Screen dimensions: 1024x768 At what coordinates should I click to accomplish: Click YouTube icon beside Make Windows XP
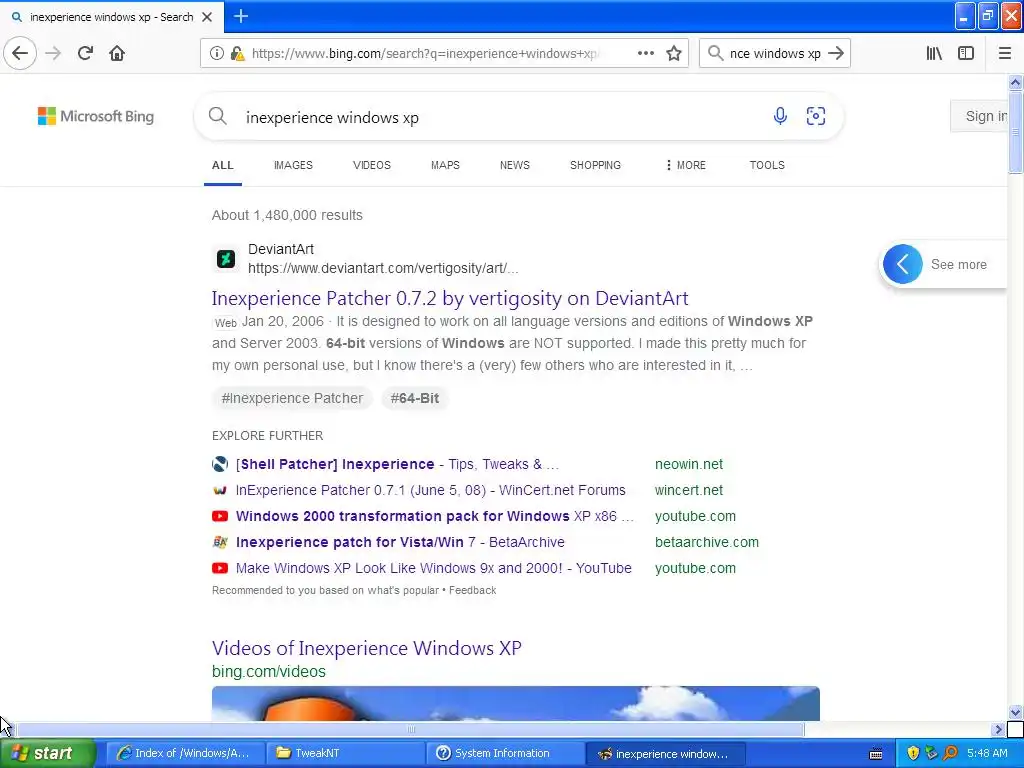click(x=220, y=568)
